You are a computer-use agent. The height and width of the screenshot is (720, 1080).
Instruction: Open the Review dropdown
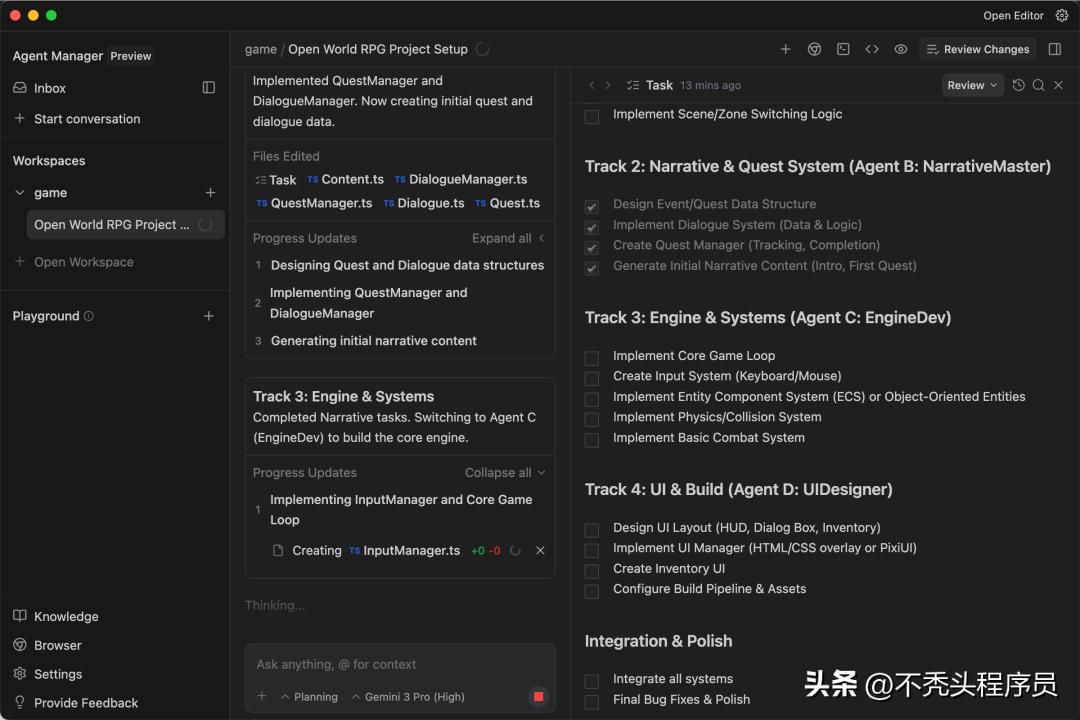tap(972, 86)
